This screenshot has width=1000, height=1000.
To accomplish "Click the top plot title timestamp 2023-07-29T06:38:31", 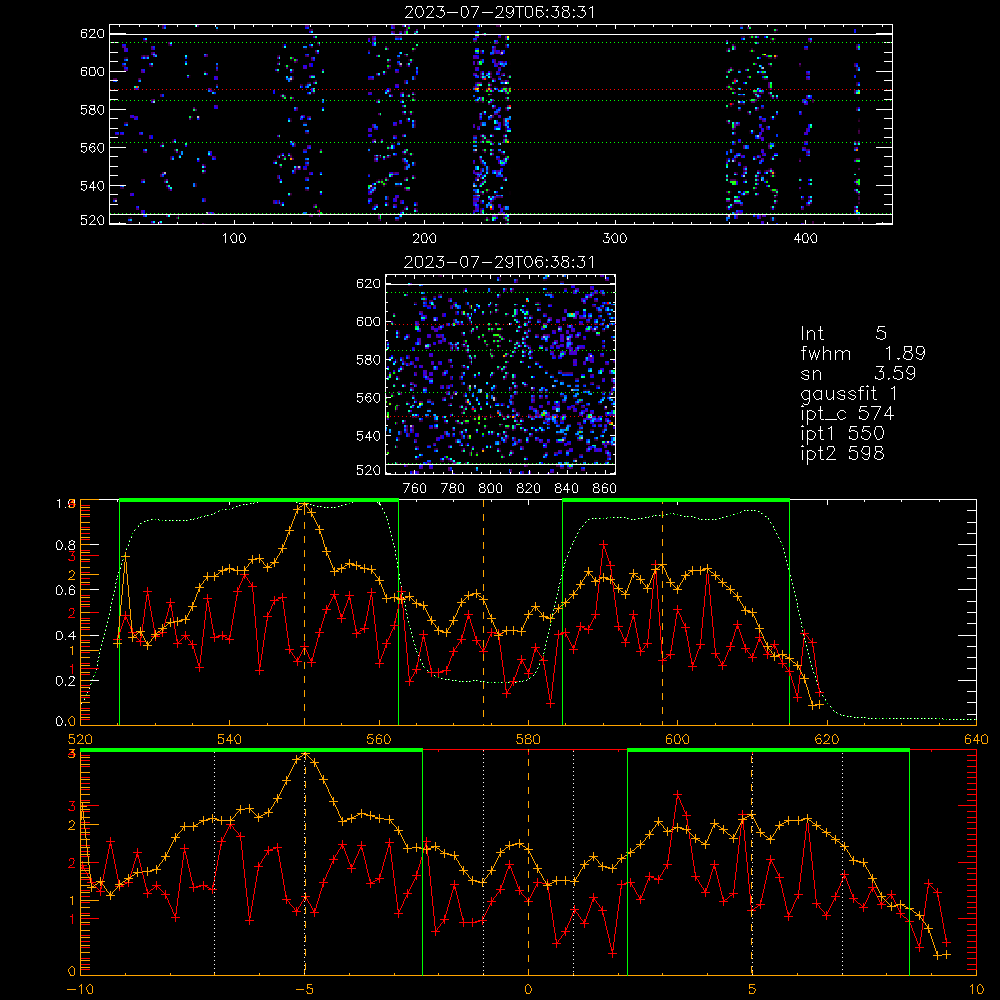I will pyautogui.click(x=499, y=11).
